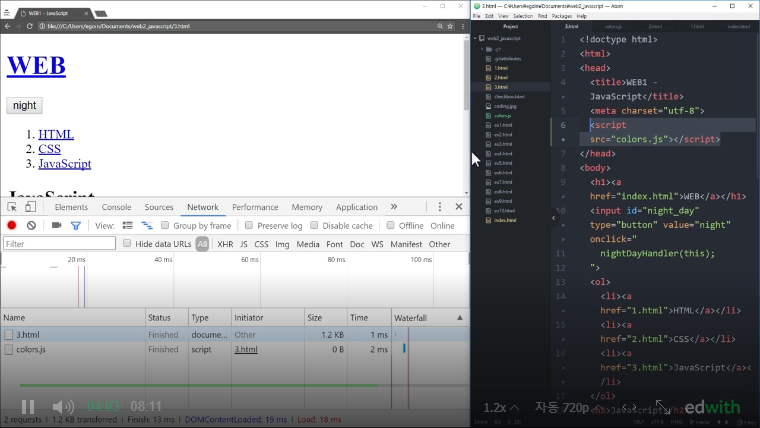Switch to the Sources tab

click(x=158, y=207)
